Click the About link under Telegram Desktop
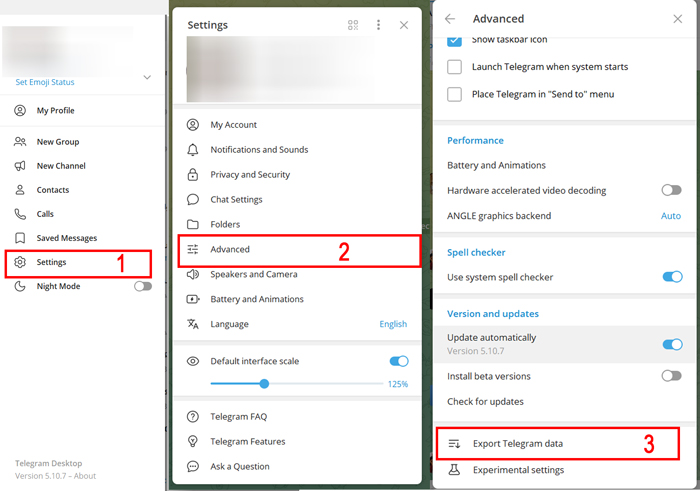The height and width of the screenshot is (491, 700). click(85, 476)
